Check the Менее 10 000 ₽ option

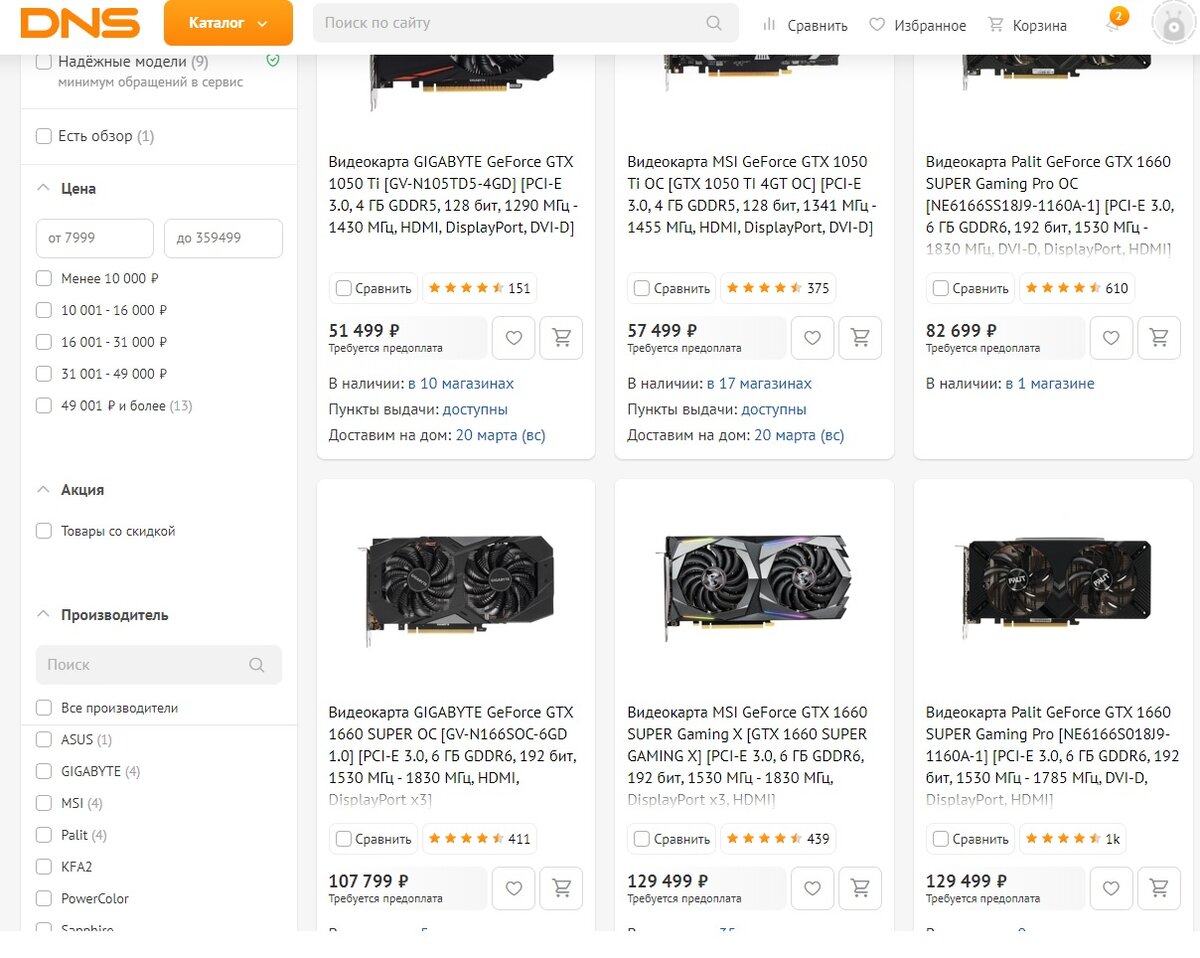coord(44,278)
